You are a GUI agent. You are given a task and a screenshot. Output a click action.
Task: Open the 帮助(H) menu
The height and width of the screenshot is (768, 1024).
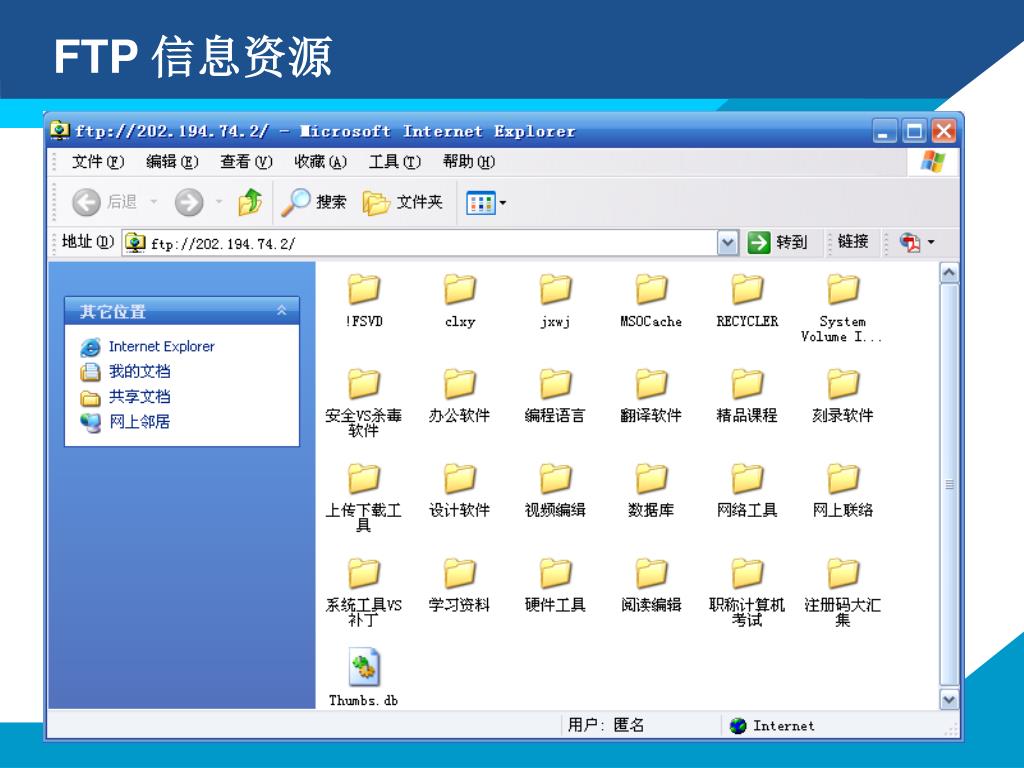[469, 161]
